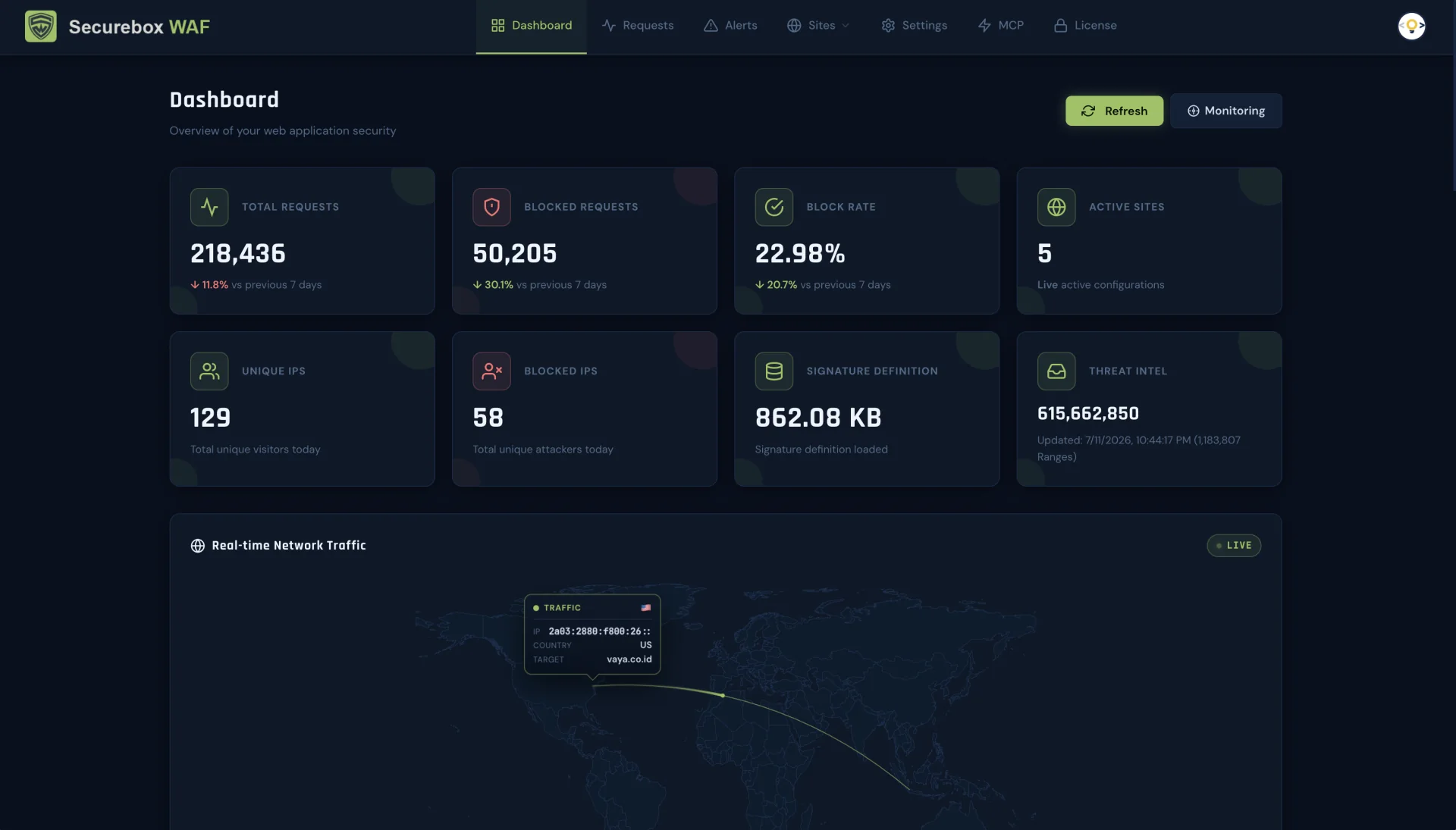Click the 129 unique IPs value
The image size is (1456, 830).
(210, 418)
